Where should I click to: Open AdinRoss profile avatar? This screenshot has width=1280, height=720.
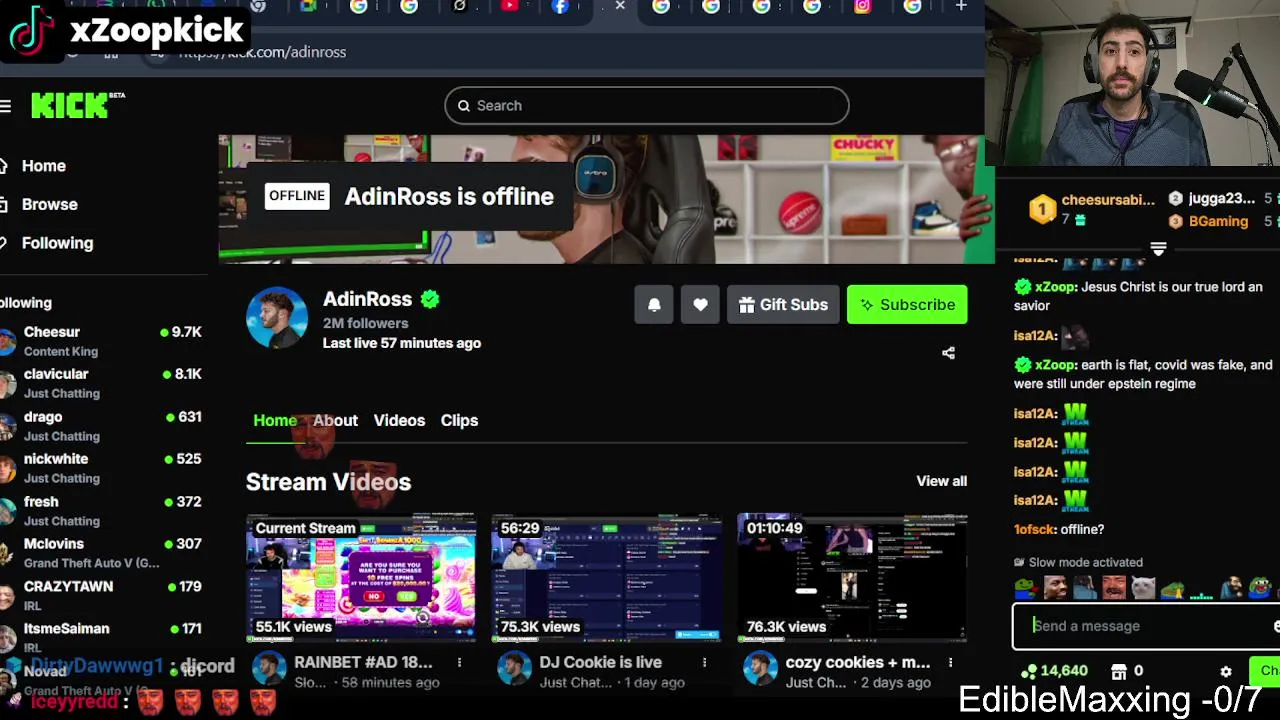(x=277, y=318)
